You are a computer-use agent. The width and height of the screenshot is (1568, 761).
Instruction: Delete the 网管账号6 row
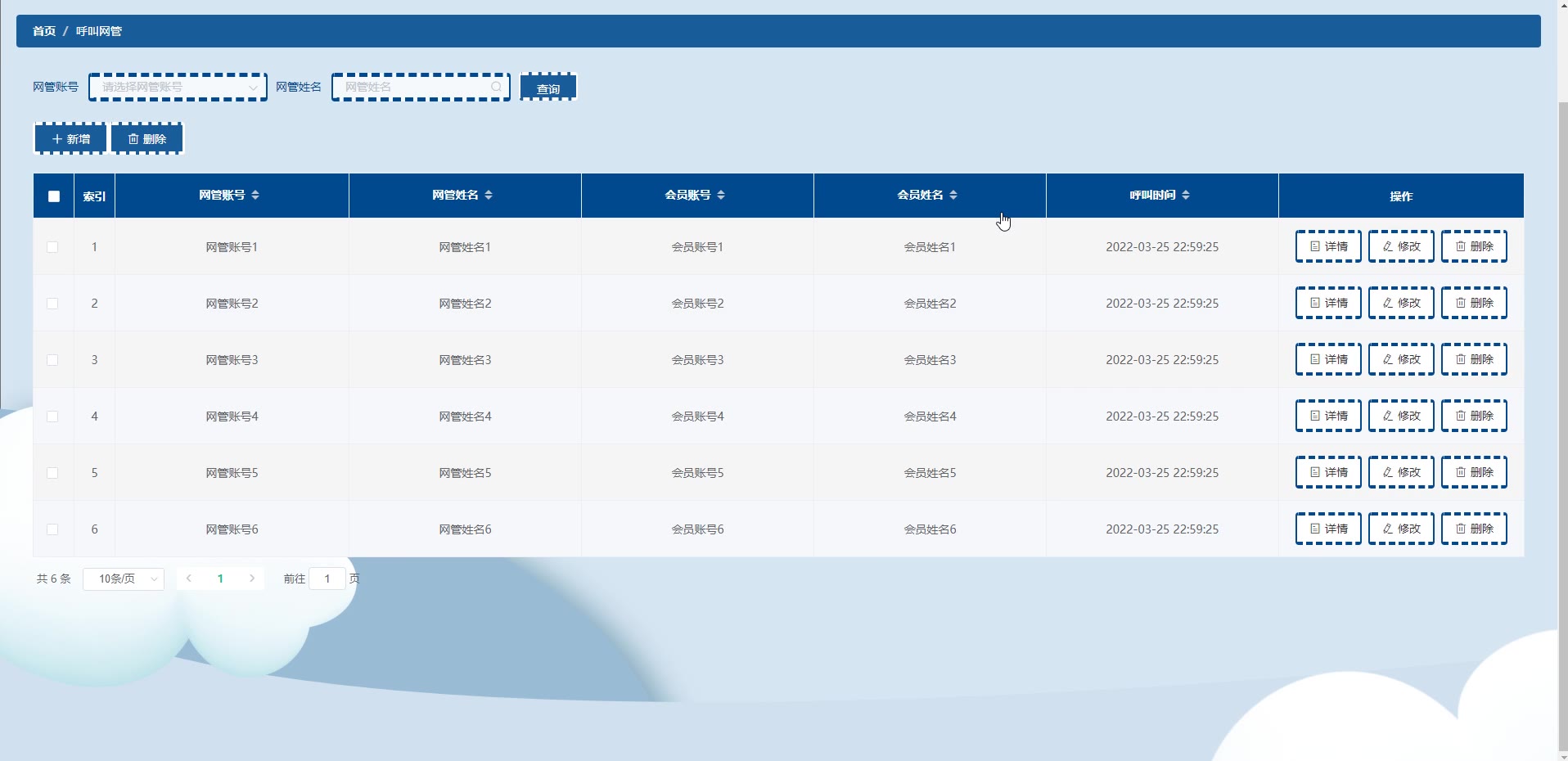click(x=1474, y=529)
